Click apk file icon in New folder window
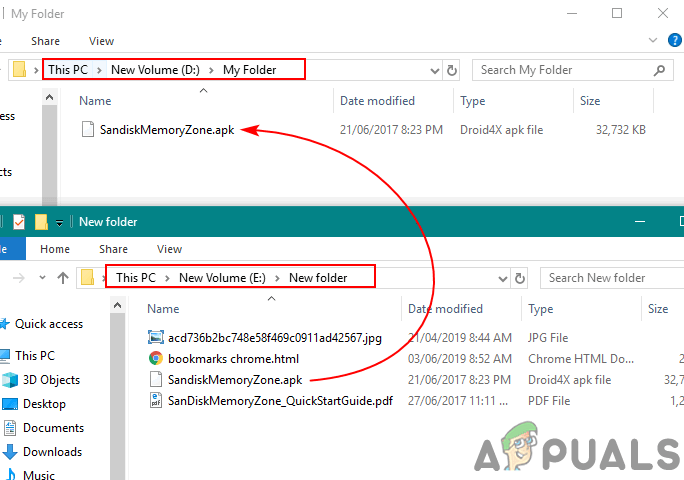The width and height of the screenshot is (684, 480). [x=156, y=379]
